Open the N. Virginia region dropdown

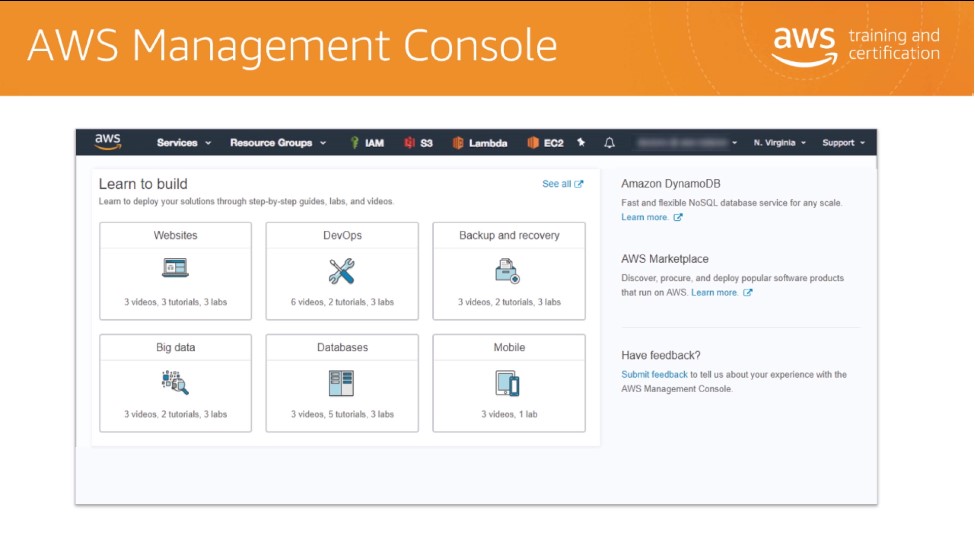[x=780, y=143]
